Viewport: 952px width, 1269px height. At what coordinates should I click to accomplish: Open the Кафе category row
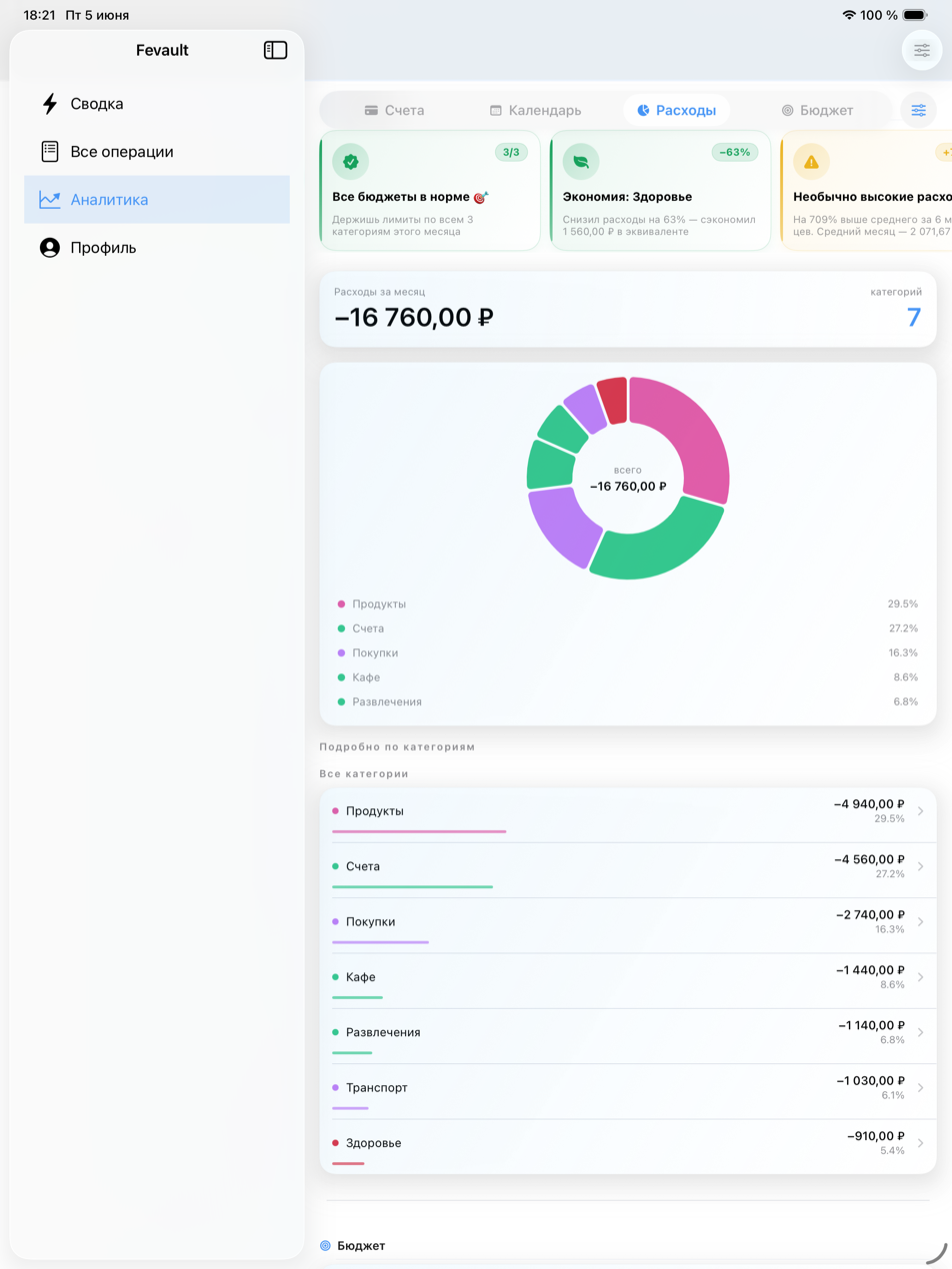pyautogui.click(x=628, y=981)
